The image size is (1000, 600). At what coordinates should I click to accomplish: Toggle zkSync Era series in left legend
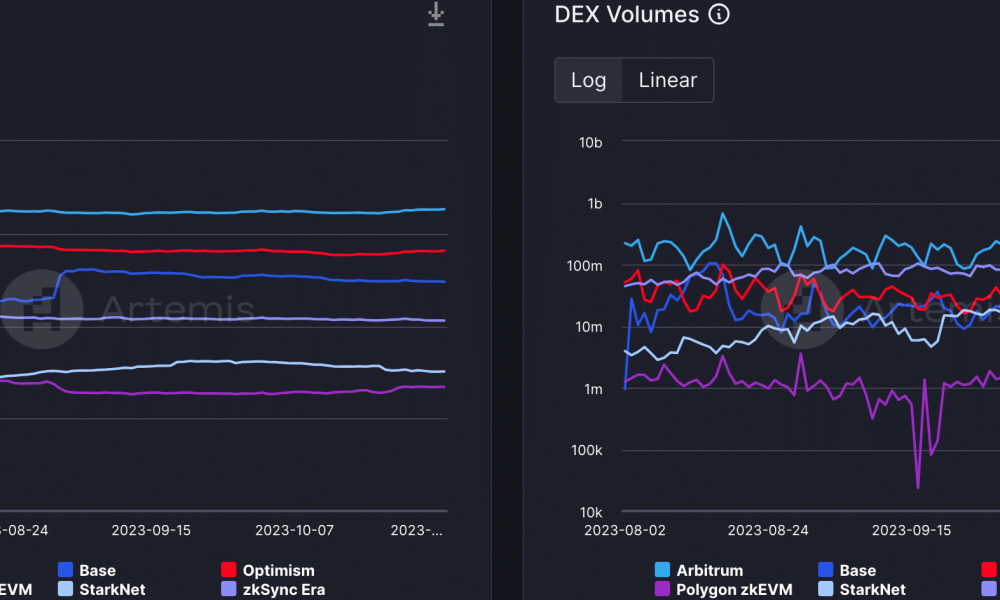click(x=273, y=589)
